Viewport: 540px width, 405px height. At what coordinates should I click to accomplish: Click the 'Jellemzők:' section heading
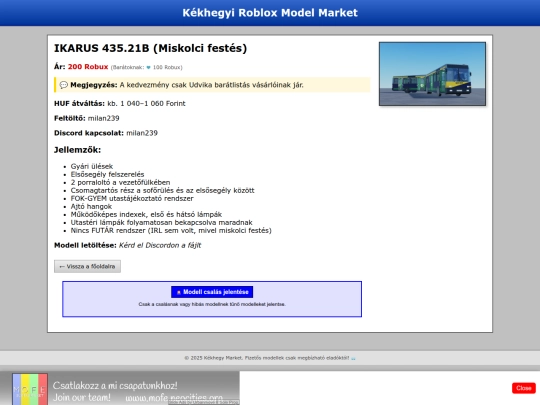click(77, 150)
